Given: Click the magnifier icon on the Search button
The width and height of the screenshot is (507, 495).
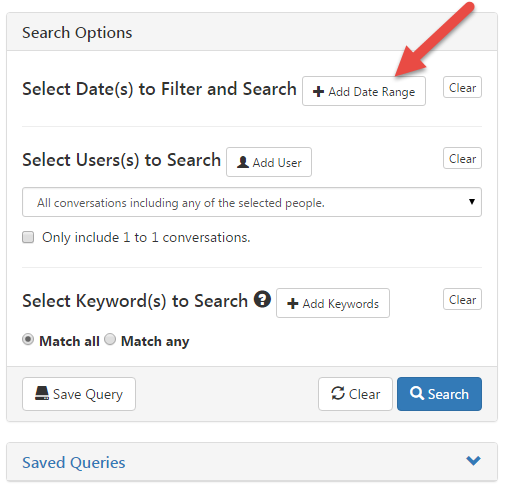Looking at the screenshot, I should 417,393.
